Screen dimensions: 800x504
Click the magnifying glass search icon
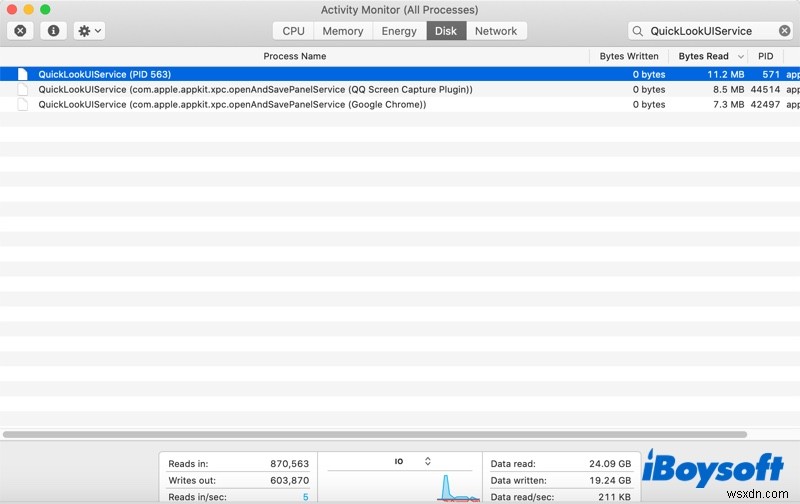click(638, 31)
